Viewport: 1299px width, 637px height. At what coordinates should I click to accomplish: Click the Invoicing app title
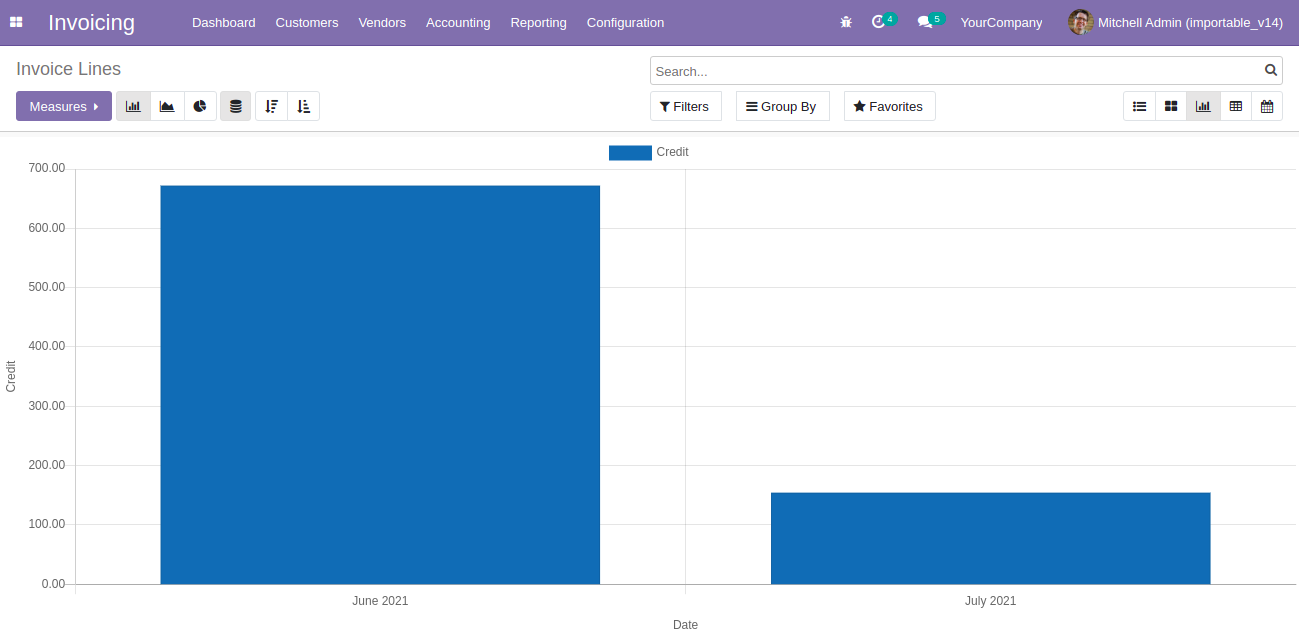(91, 22)
